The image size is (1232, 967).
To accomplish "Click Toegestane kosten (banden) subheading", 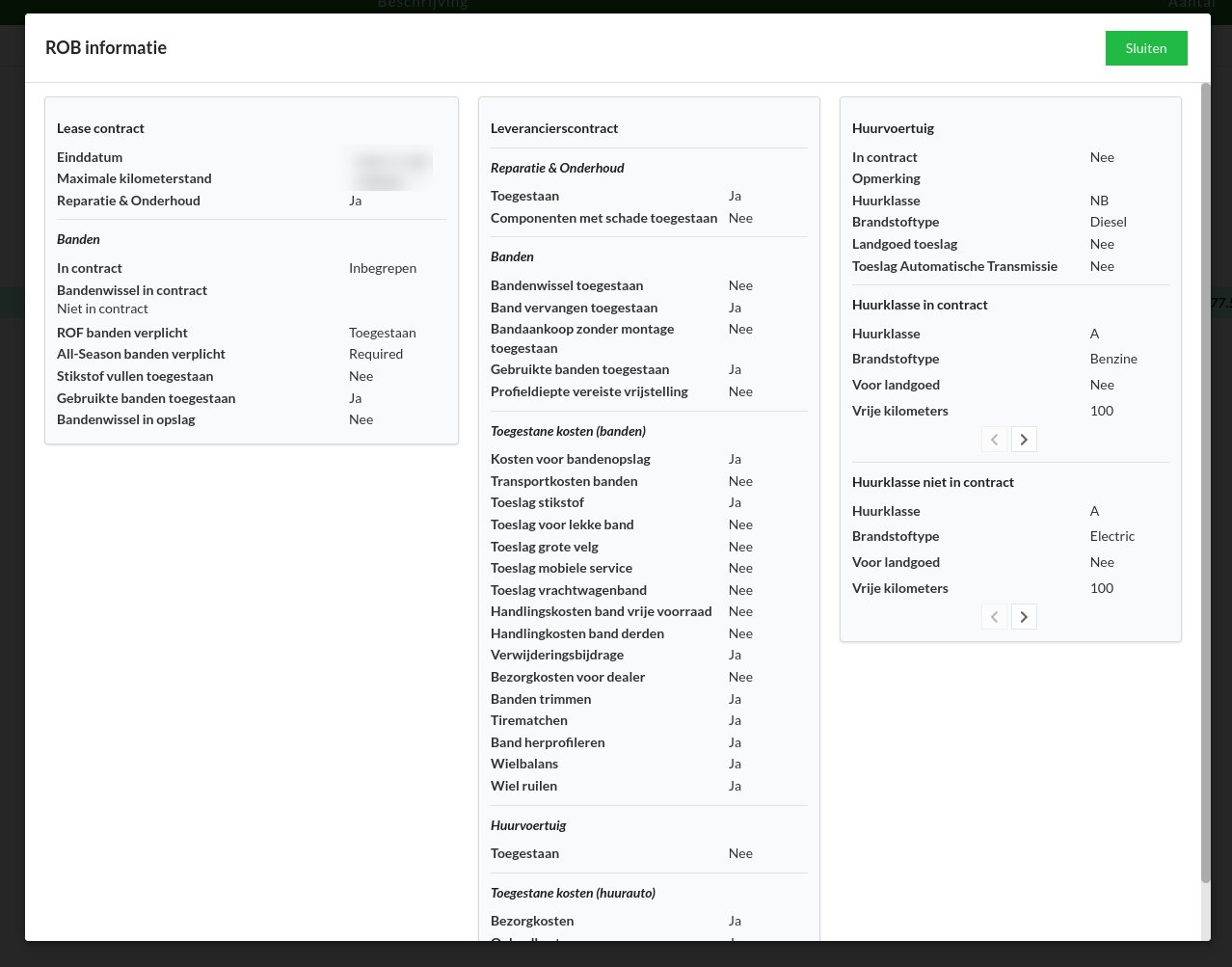I will [x=568, y=431].
